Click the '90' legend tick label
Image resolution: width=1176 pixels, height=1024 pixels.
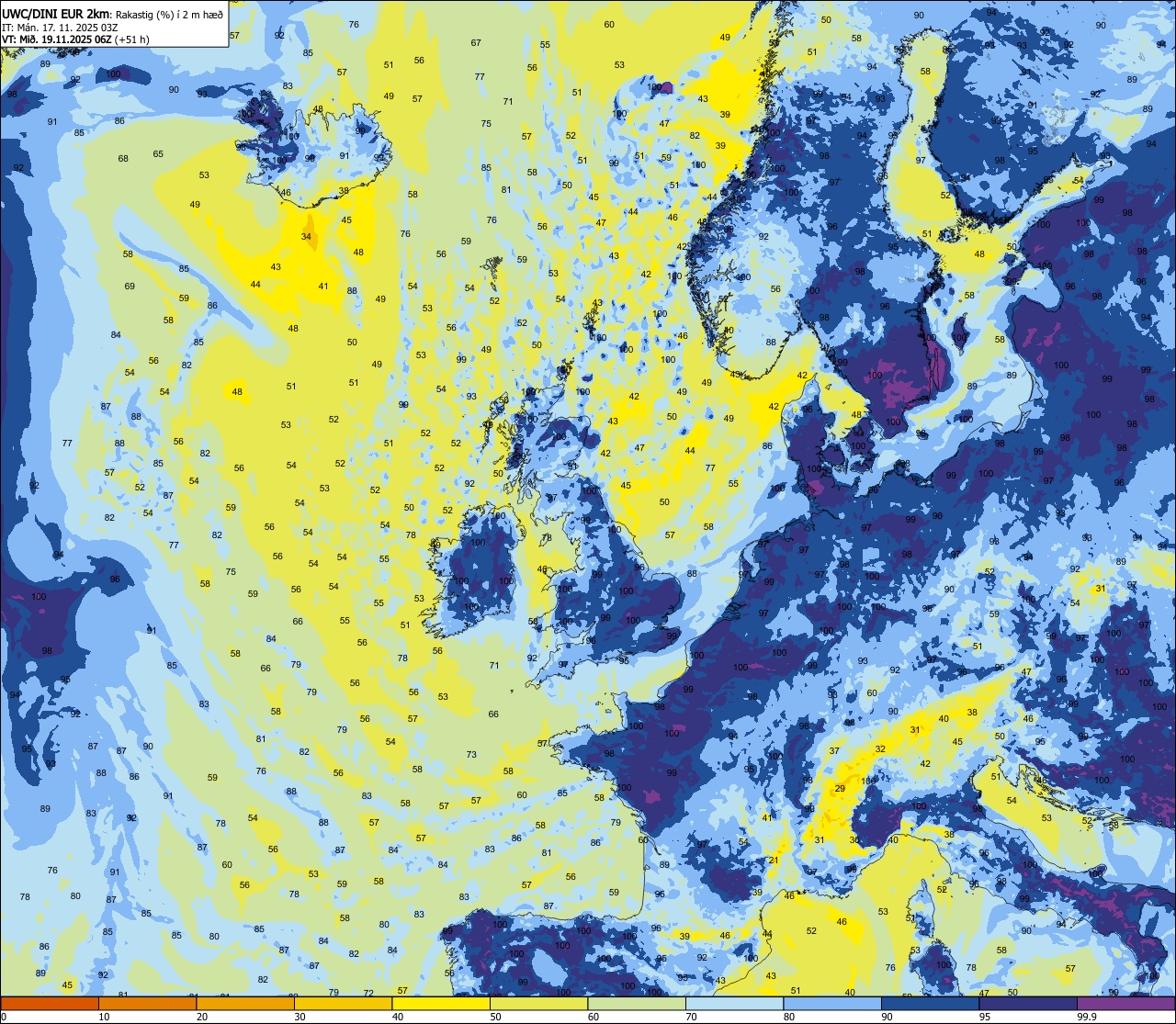point(887,1016)
